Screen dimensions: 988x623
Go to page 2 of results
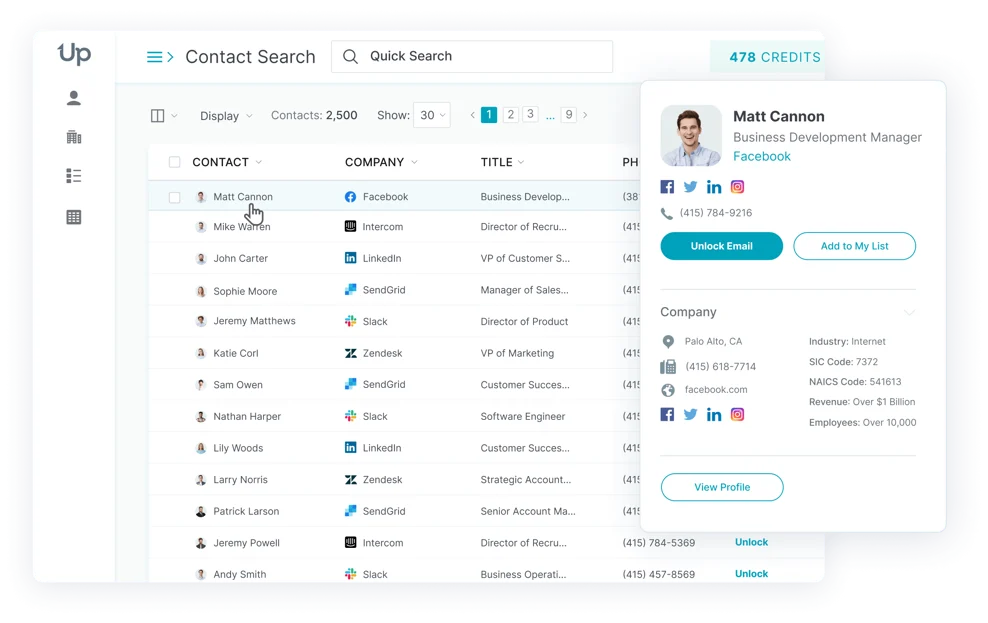tap(510, 115)
